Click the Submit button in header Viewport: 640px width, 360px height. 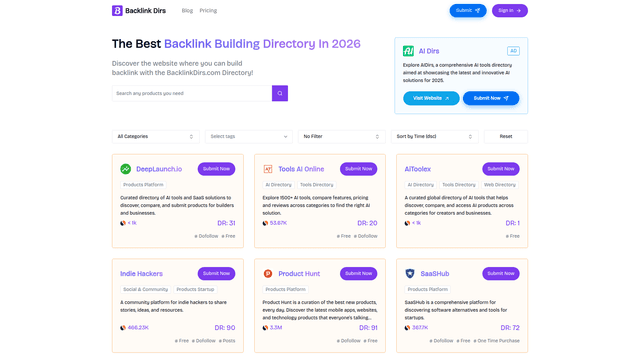(x=468, y=11)
